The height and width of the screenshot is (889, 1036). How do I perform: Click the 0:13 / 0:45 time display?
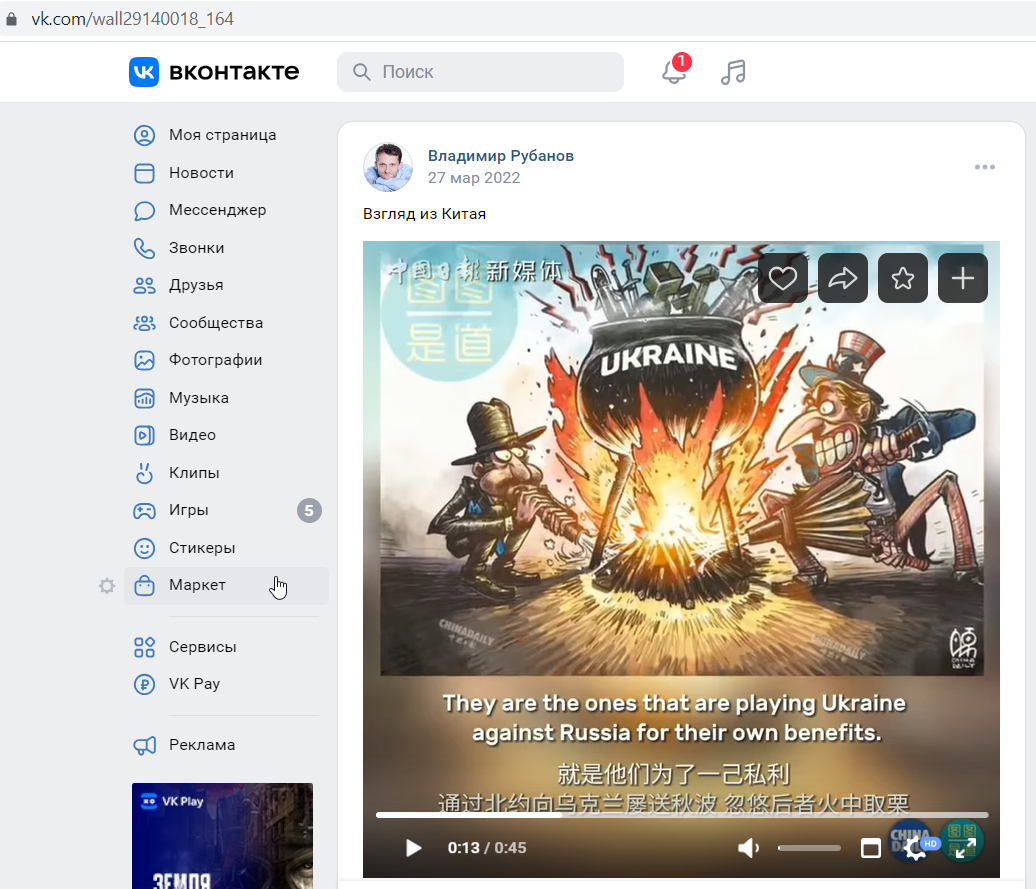[487, 847]
